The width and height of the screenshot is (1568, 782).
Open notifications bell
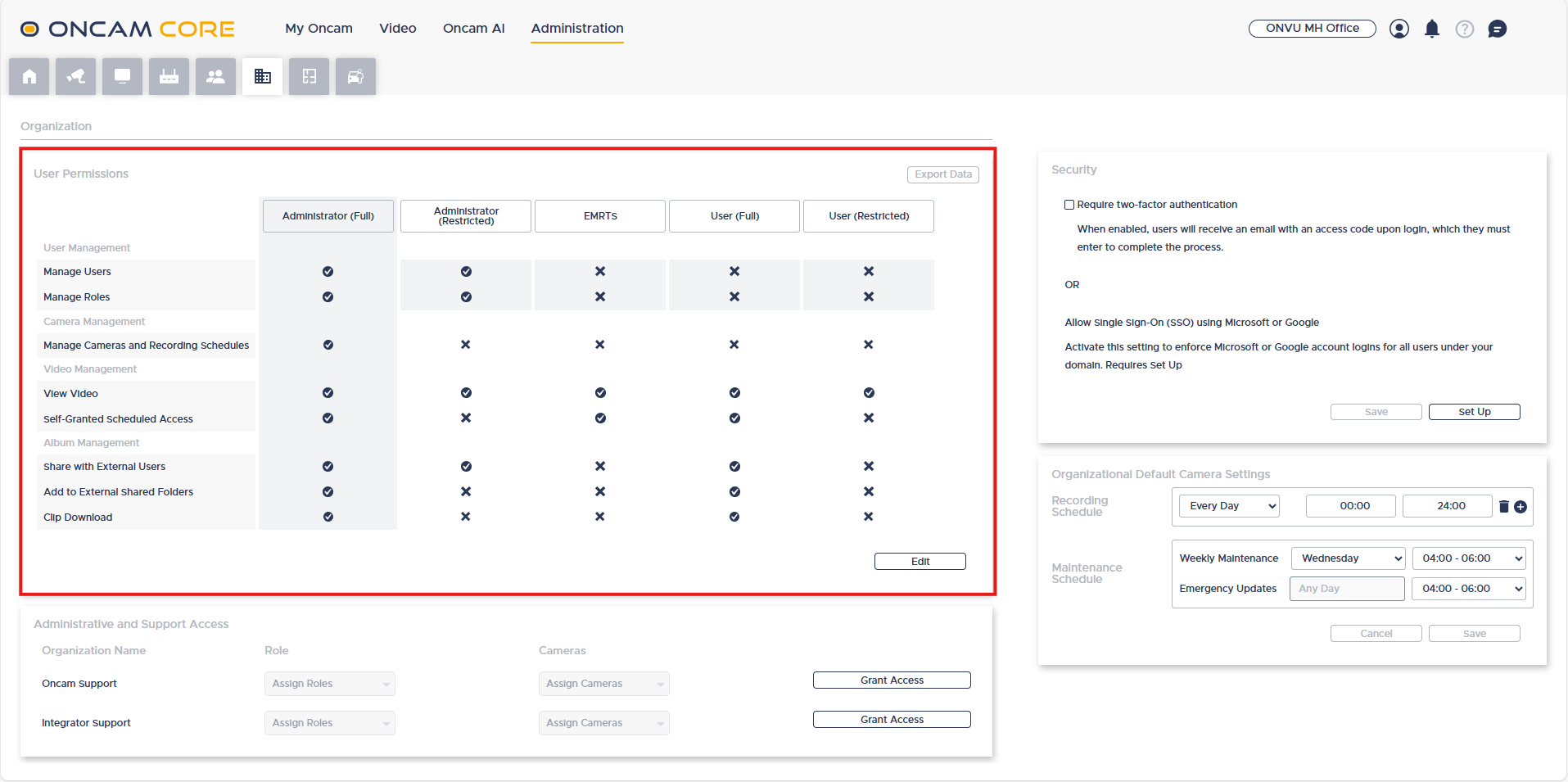pyautogui.click(x=1432, y=29)
